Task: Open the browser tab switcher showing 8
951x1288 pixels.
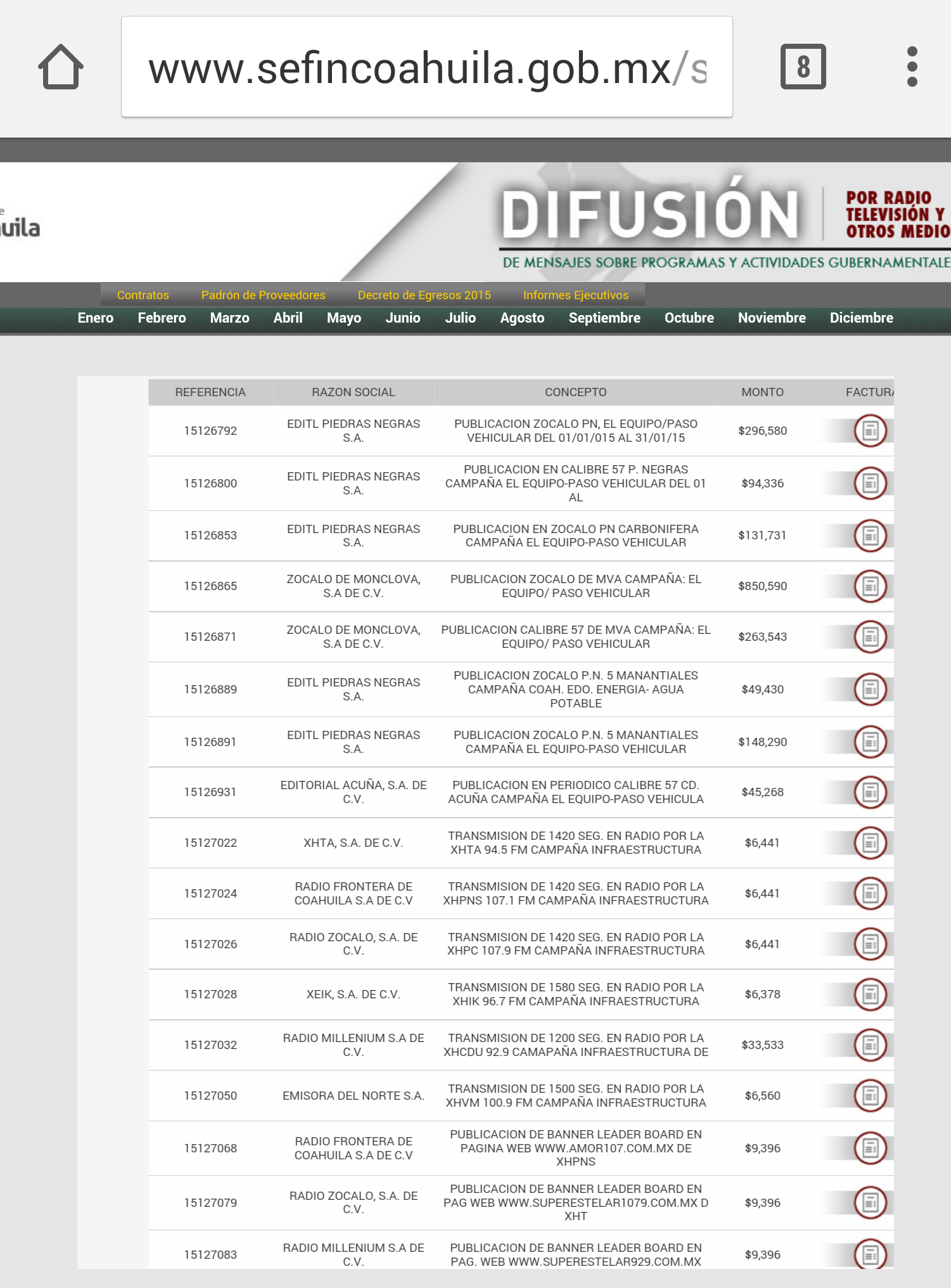Action: [803, 67]
